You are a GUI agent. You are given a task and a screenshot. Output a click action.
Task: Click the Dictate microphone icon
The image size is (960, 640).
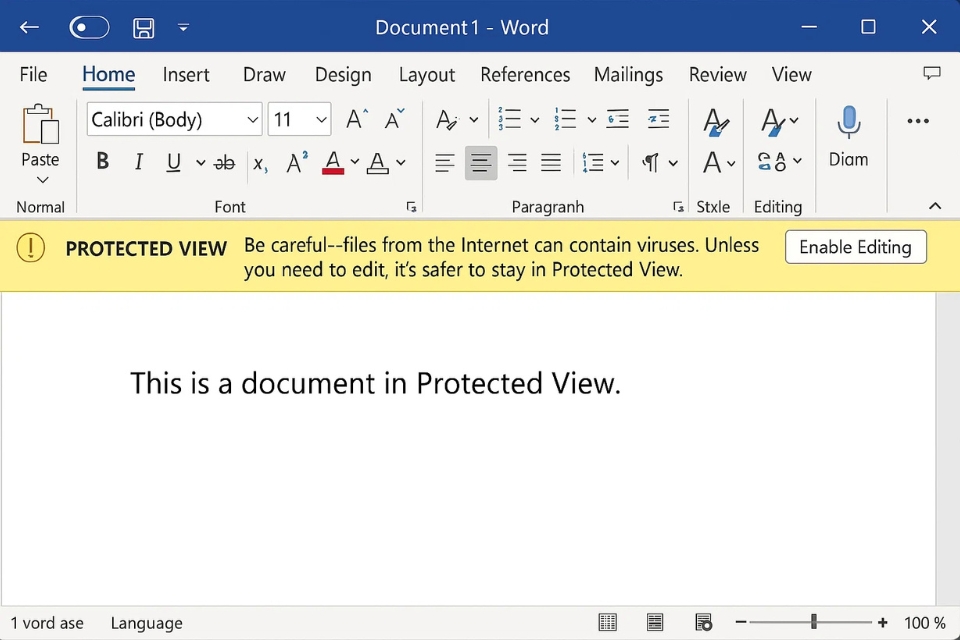click(x=848, y=122)
